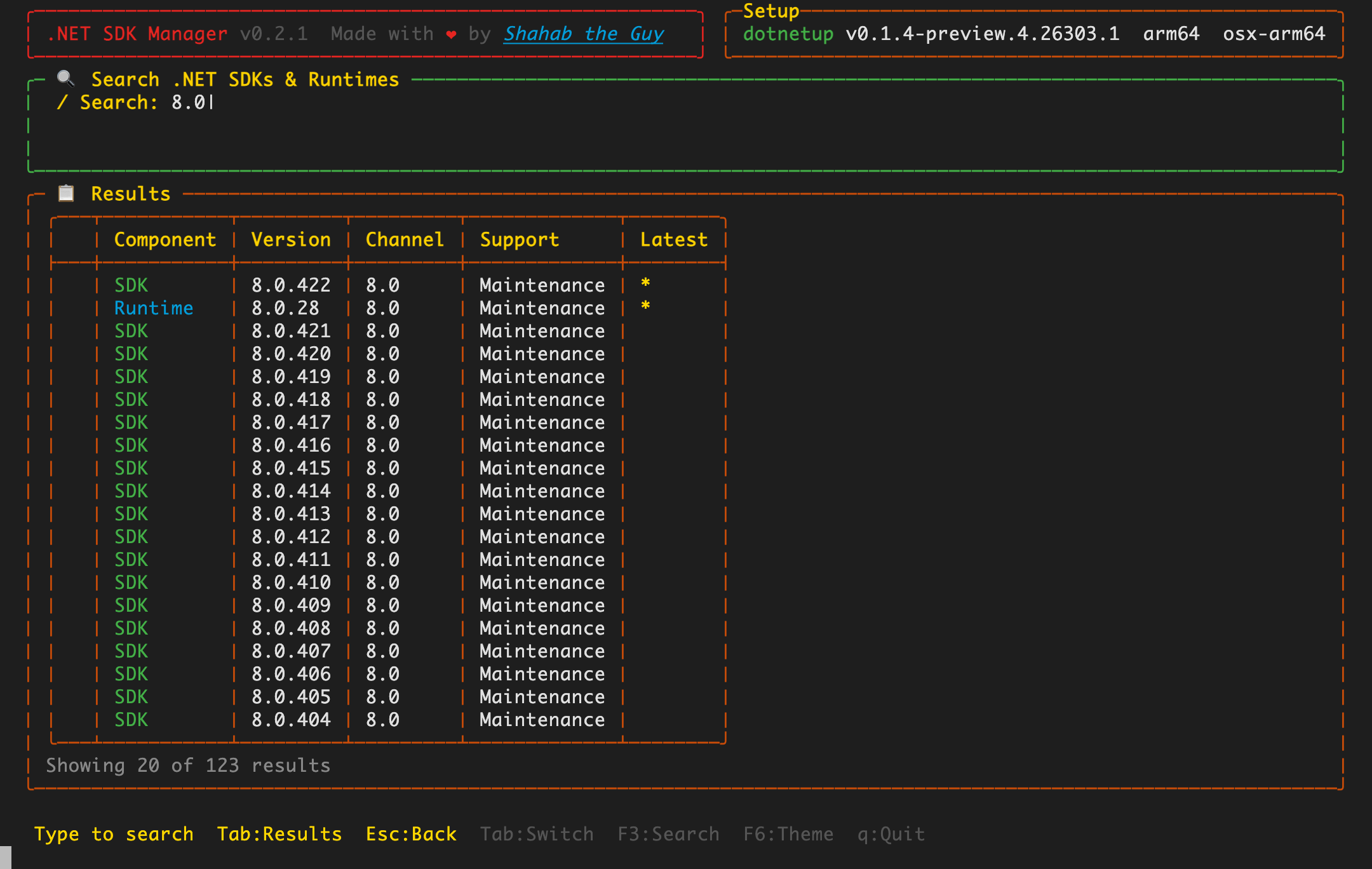Click the q:Quit shortcut hint
This screenshot has height=869, width=1372.
click(x=891, y=833)
